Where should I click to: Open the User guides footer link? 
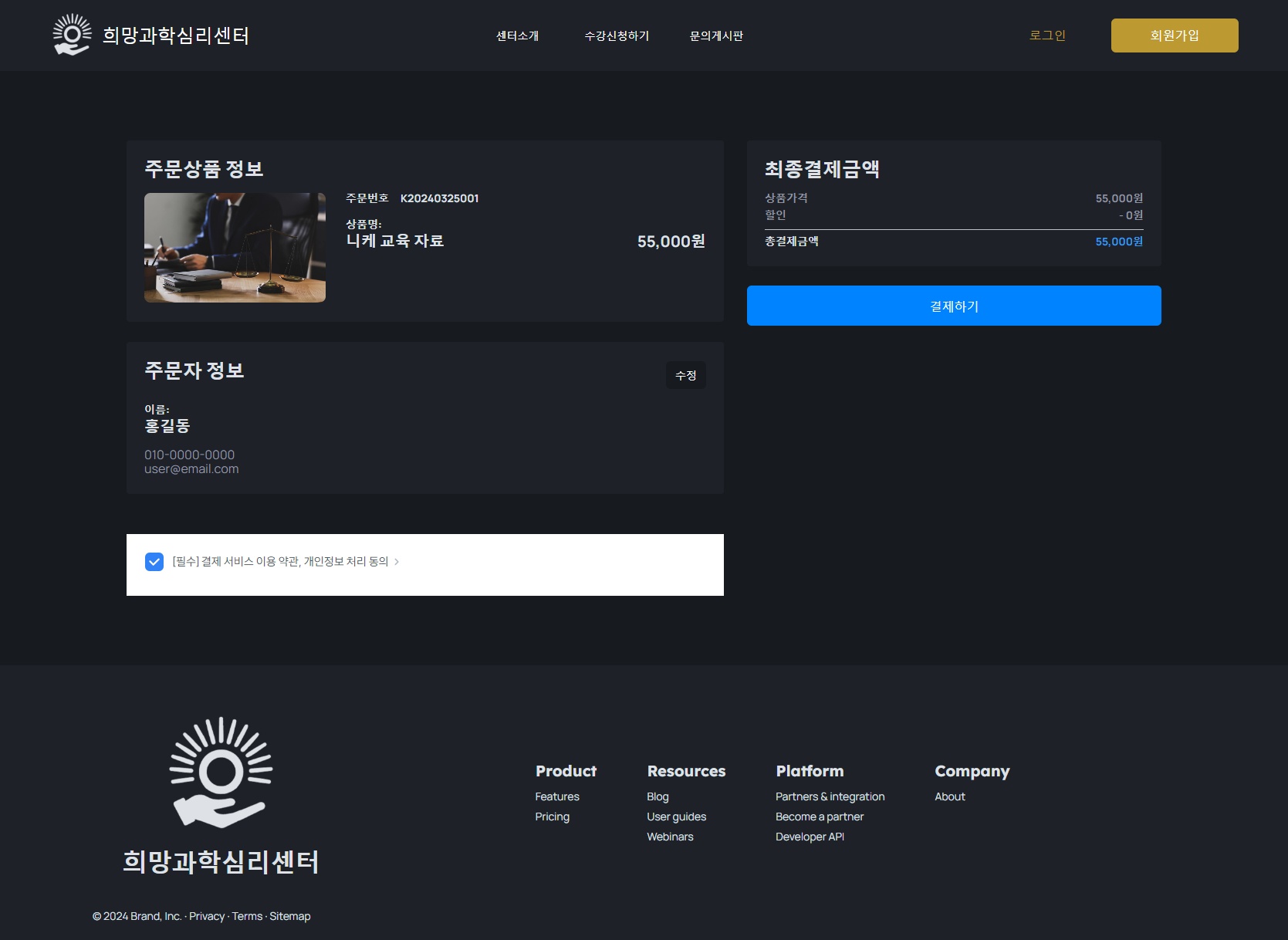(677, 817)
